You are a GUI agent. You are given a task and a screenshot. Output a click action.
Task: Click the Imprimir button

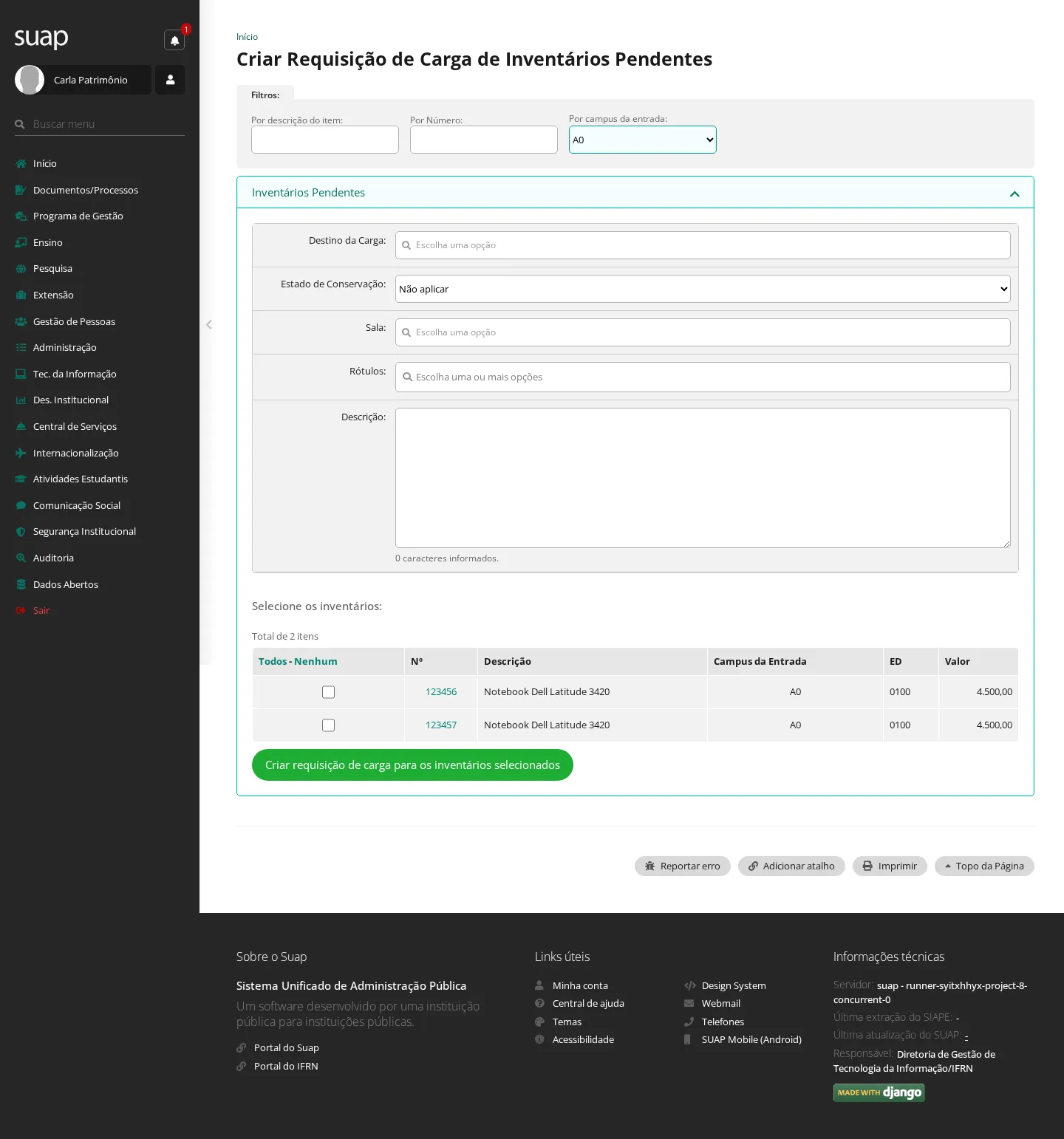coord(890,866)
